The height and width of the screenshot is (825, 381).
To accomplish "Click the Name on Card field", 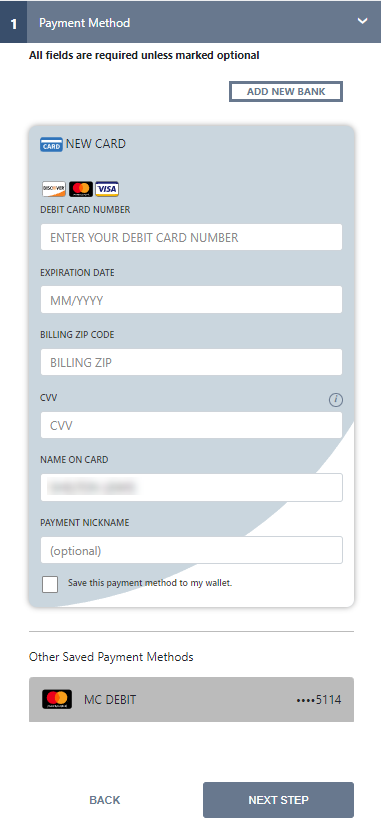I will [x=192, y=487].
